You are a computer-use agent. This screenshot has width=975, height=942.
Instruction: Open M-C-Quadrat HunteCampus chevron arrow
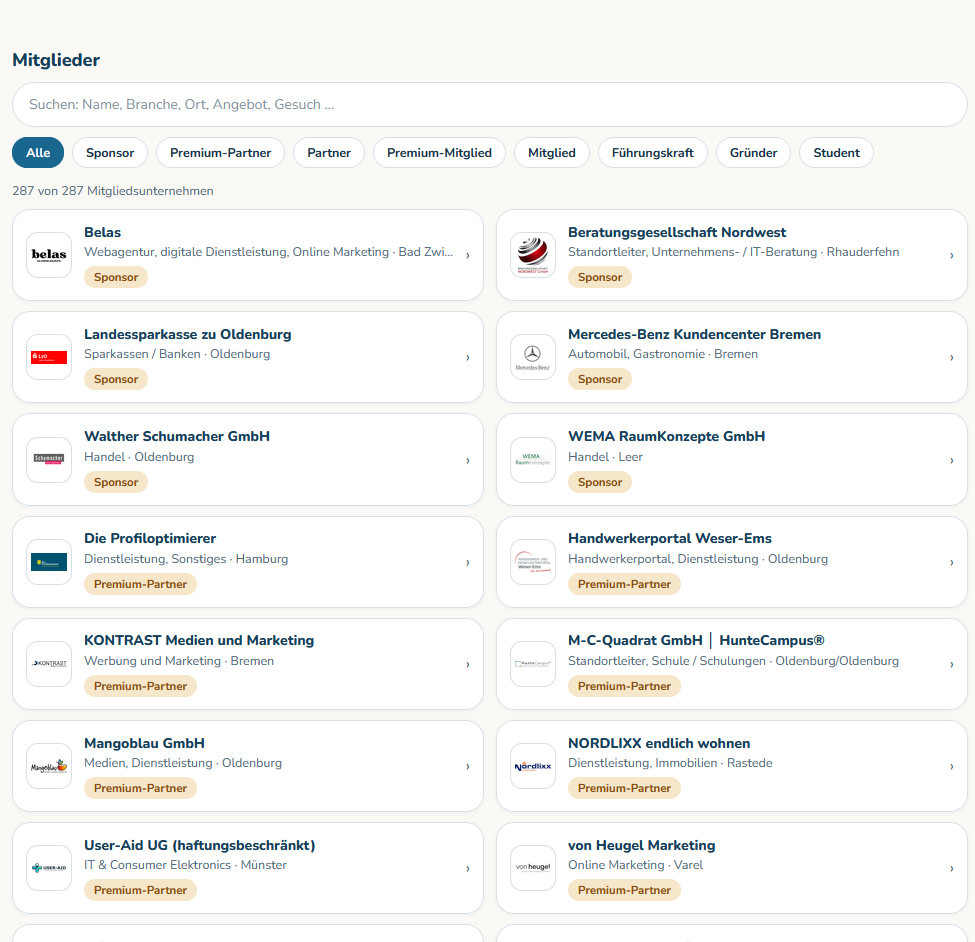(951, 665)
